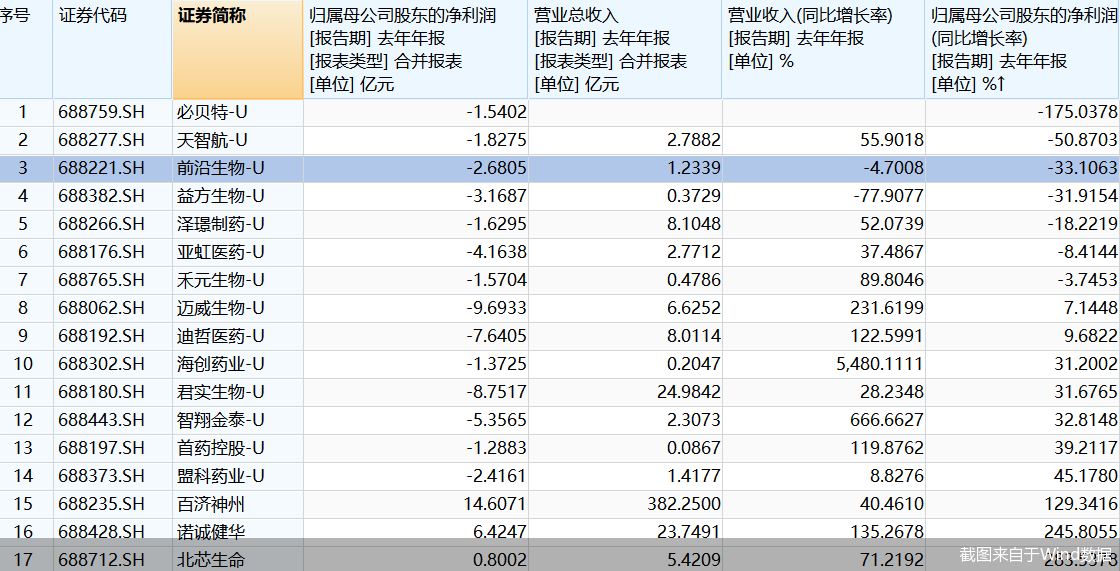Click net profit growth -175.0378
Image resolution: width=1120 pixels, height=571 pixels.
coord(1077,112)
